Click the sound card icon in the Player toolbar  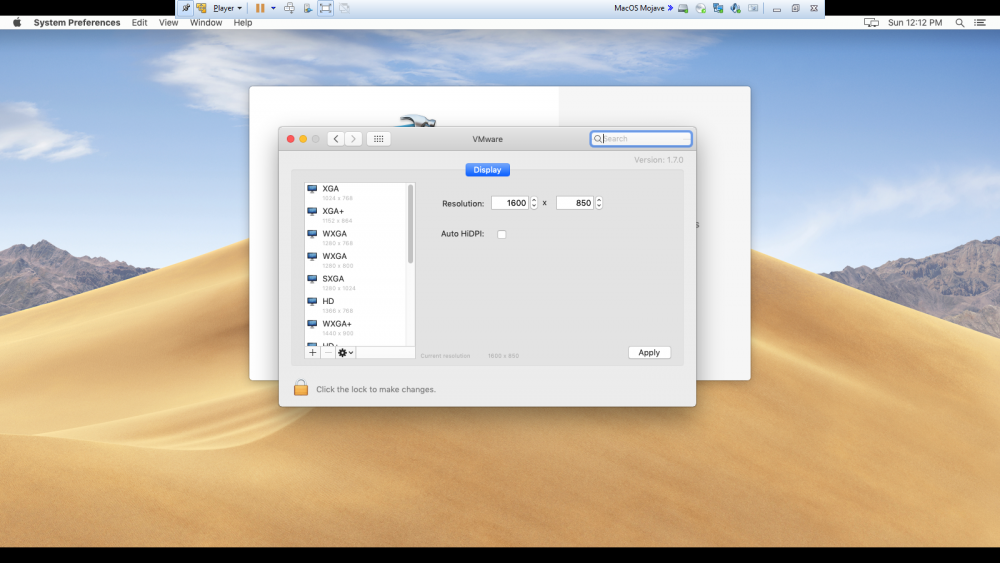click(x=735, y=8)
